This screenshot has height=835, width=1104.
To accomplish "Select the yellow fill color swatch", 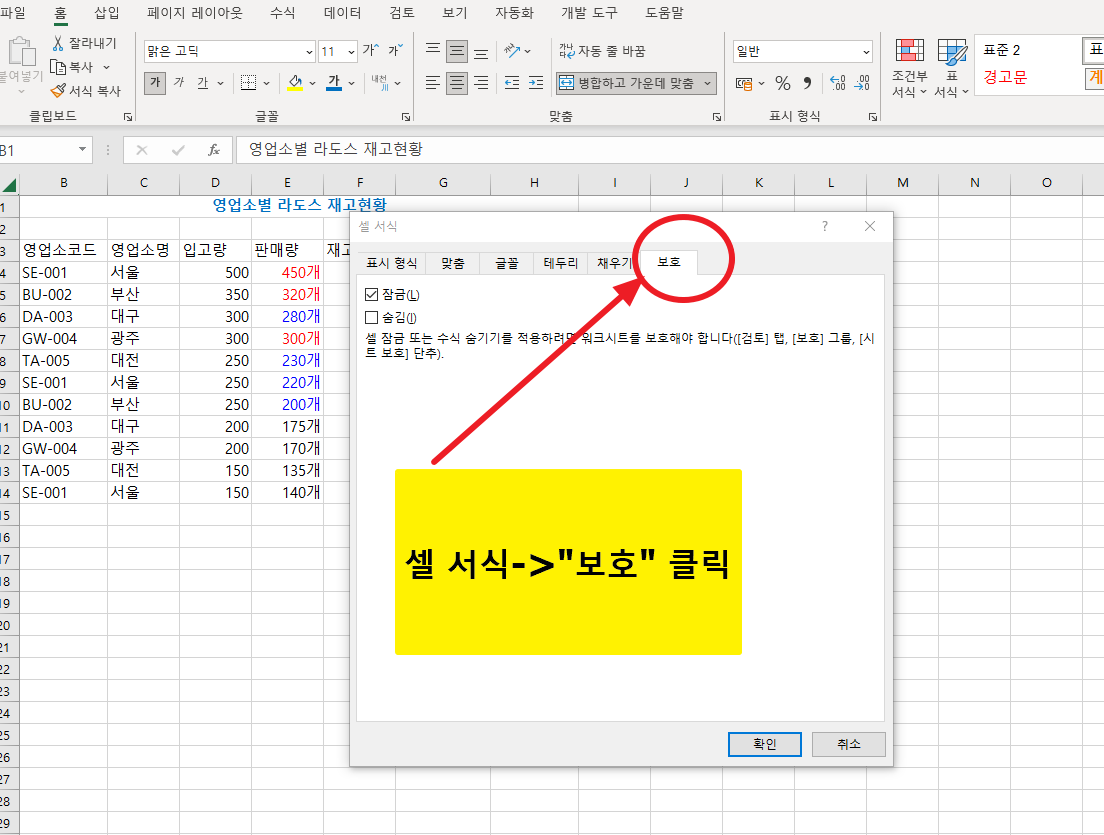I will pos(294,91).
